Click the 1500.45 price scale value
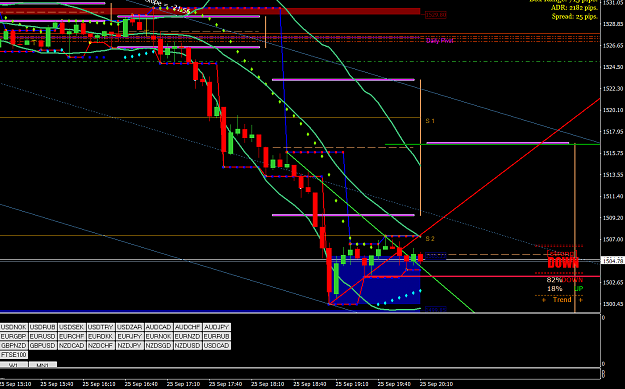 (x=613, y=304)
